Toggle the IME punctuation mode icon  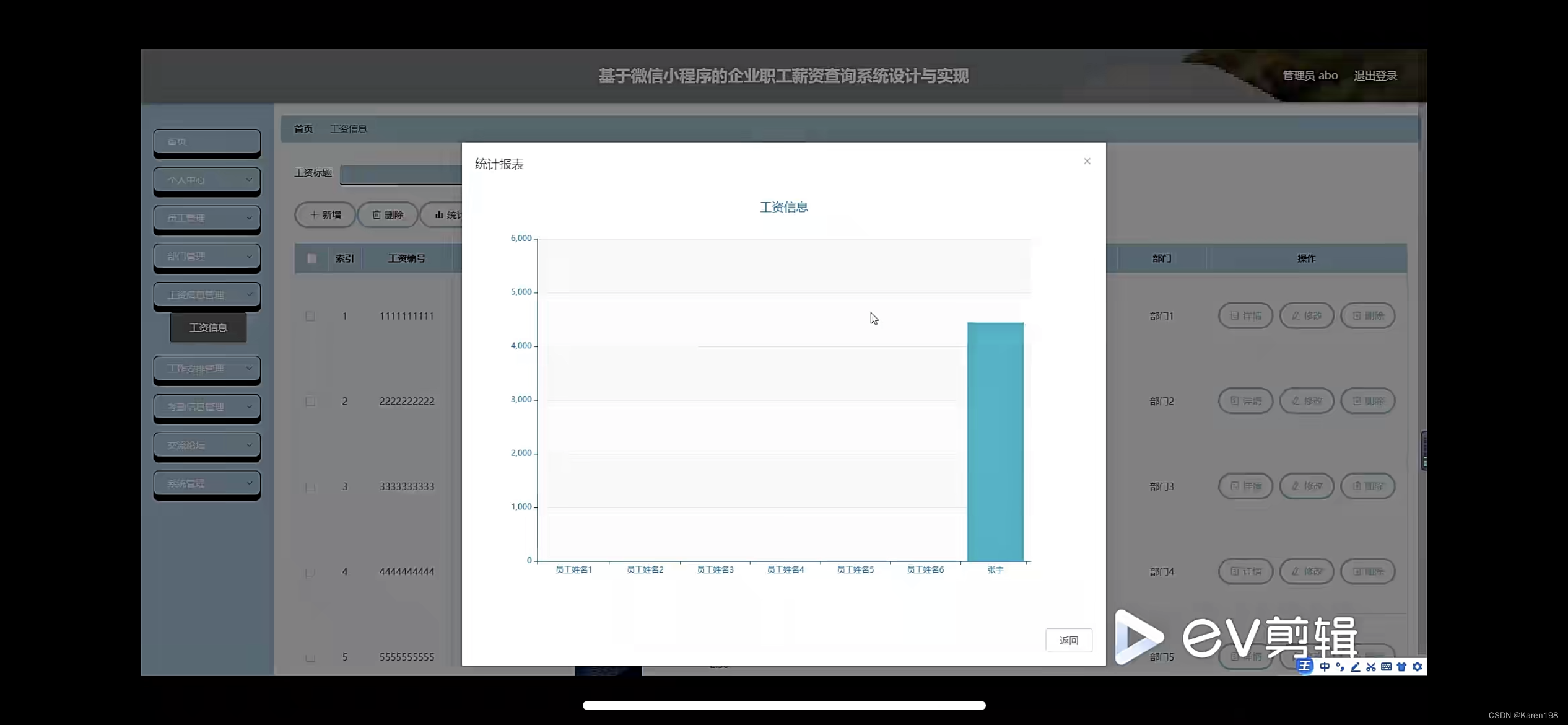pos(1340,667)
